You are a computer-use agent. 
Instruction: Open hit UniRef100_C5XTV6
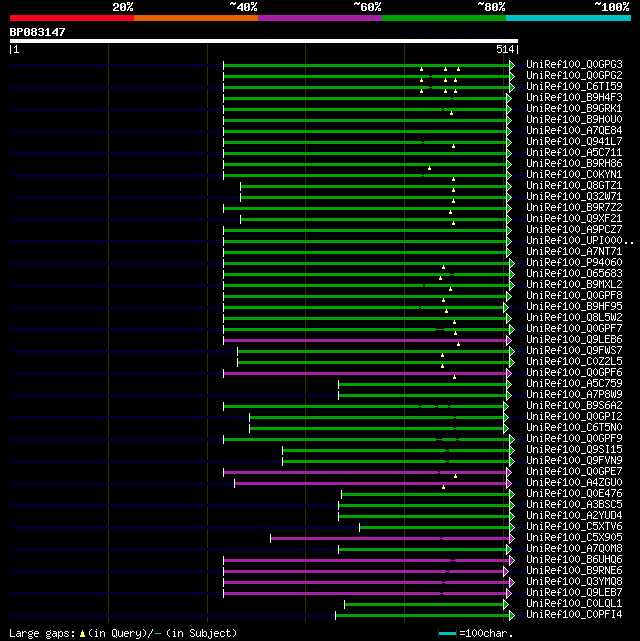pos(574,527)
